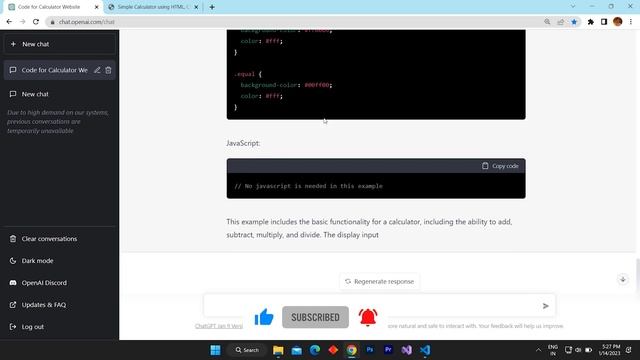Copy code of the JavaScript block

coord(500,166)
